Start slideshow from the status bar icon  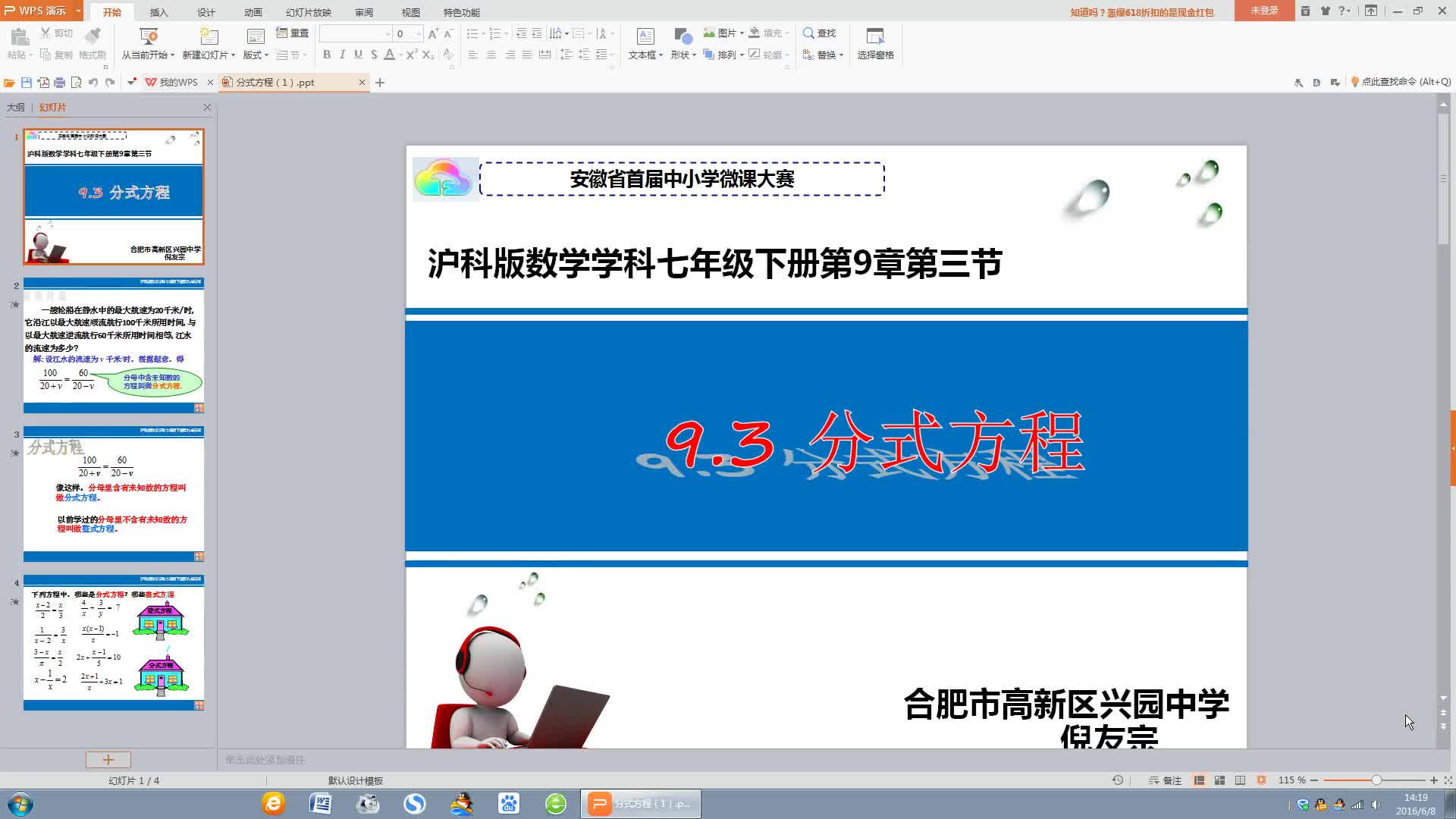point(1261,780)
